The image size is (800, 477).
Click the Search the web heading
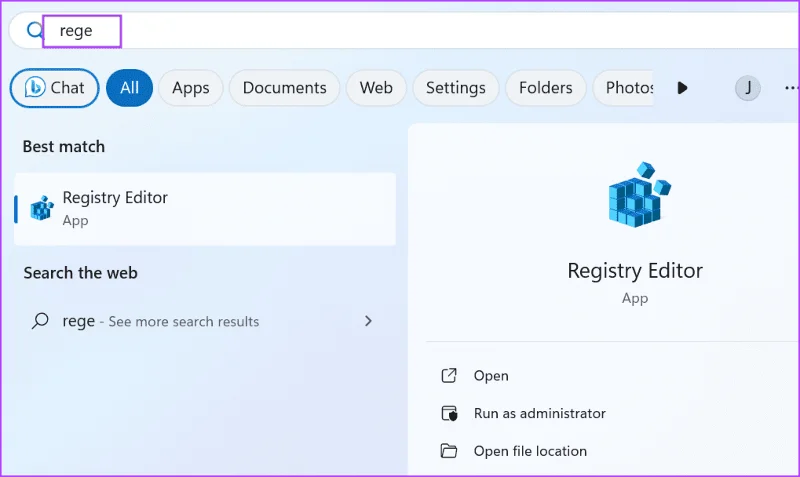point(80,273)
